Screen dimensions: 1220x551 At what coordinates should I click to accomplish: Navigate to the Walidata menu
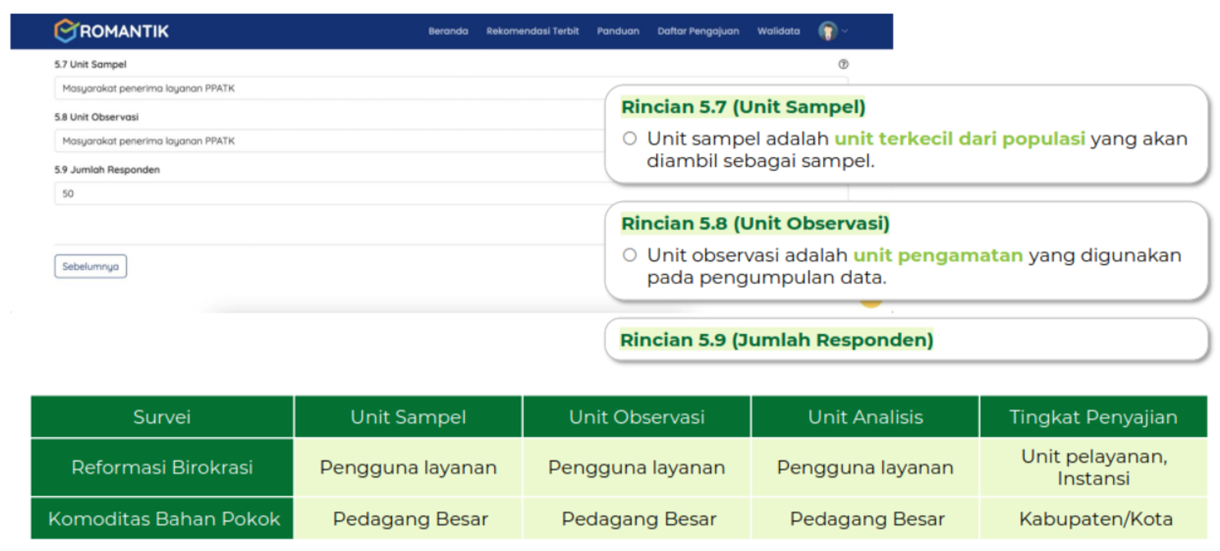(x=778, y=31)
